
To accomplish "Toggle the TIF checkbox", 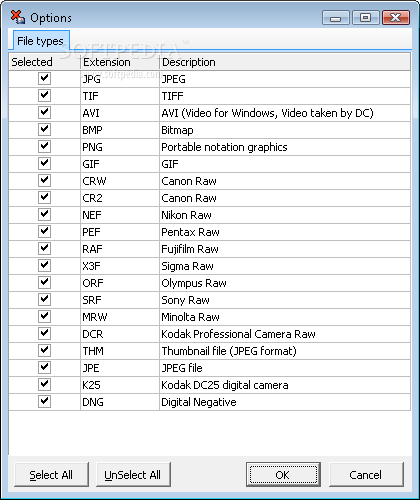I will 44,96.
